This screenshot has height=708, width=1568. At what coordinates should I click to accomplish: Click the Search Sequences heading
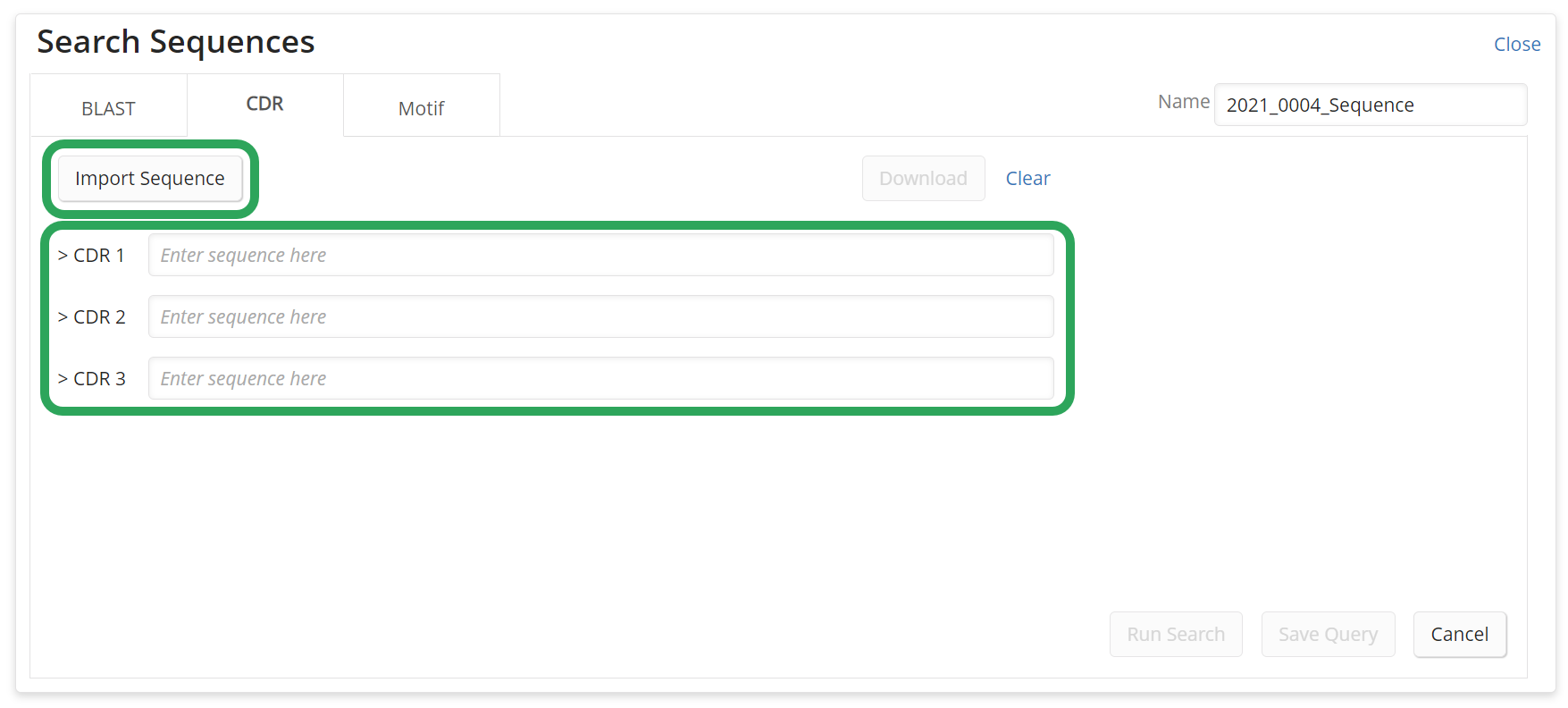coord(176,42)
